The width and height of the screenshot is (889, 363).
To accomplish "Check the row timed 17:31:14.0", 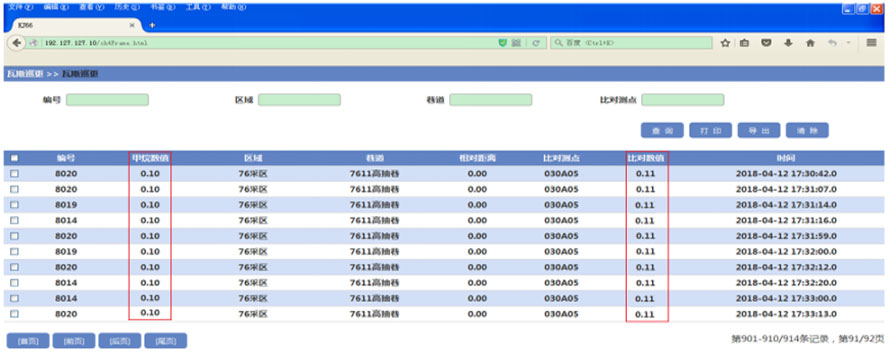I will [14, 205].
